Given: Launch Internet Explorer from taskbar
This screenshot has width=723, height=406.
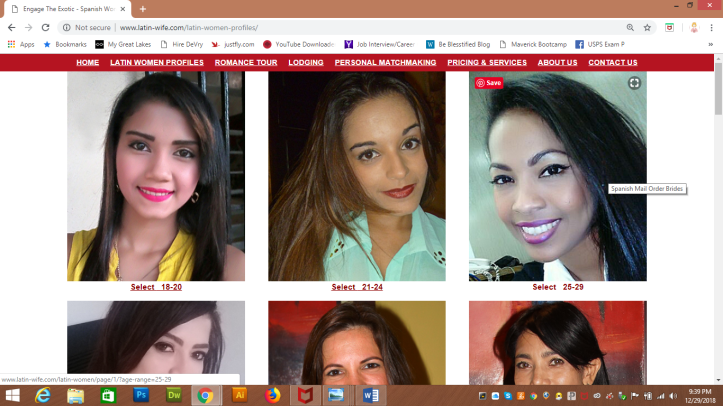Looking at the screenshot, I should click(x=43, y=395).
